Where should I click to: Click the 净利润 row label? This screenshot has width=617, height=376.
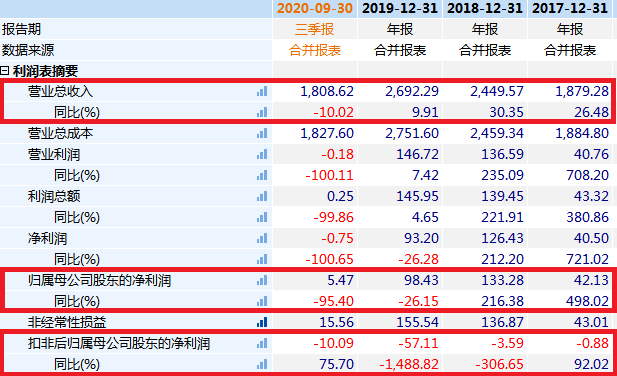(47, 238)
